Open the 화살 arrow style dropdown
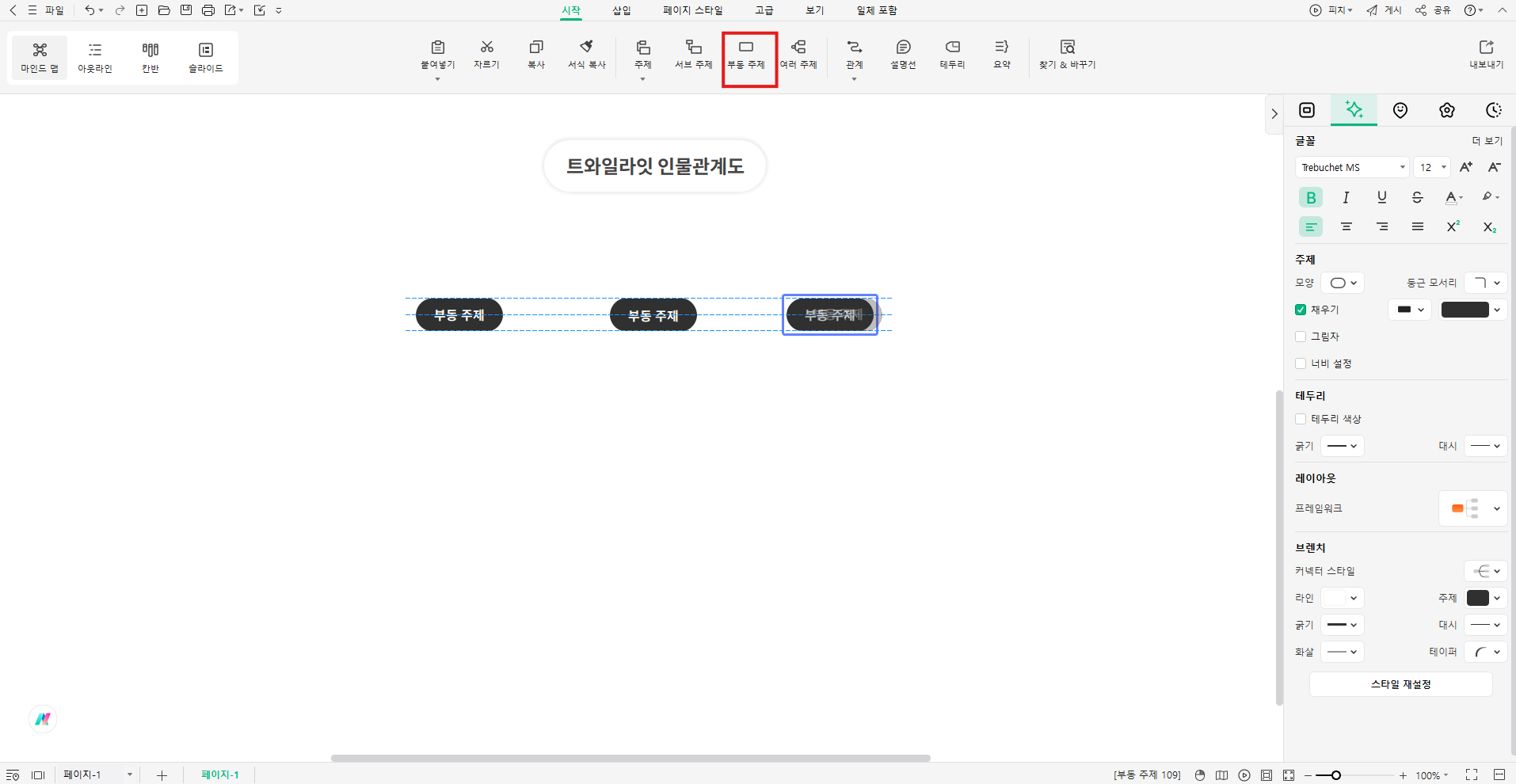The width and height of the screenshot is (1516, 784). [1343, 652]
